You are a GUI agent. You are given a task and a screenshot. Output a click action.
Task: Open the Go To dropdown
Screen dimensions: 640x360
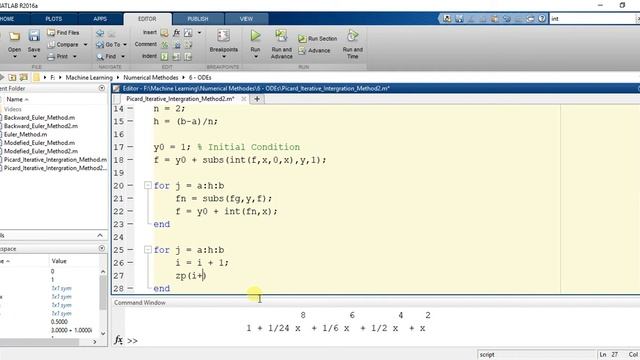[111, 44]
